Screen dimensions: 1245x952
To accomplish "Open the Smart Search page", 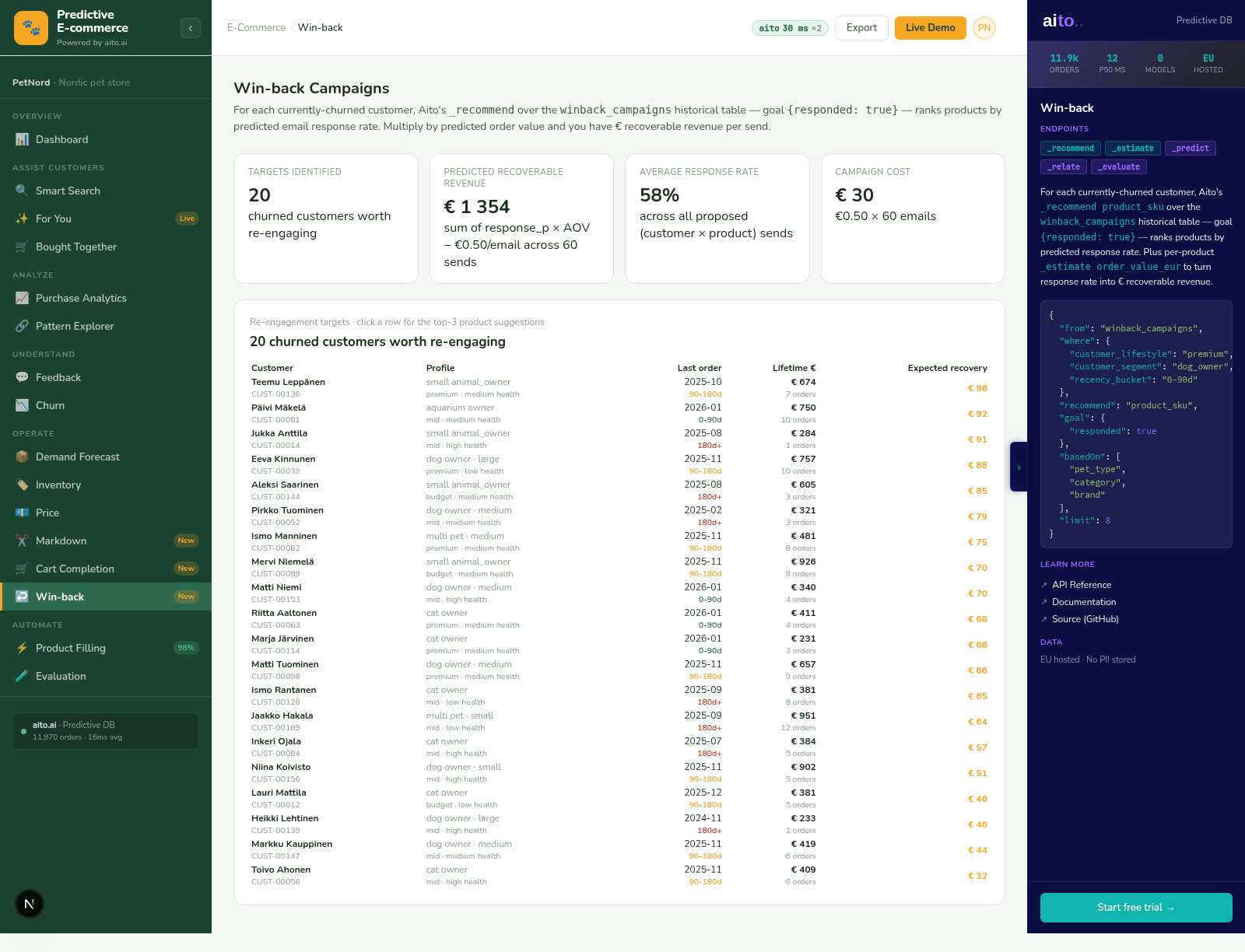I will point(106,191).
